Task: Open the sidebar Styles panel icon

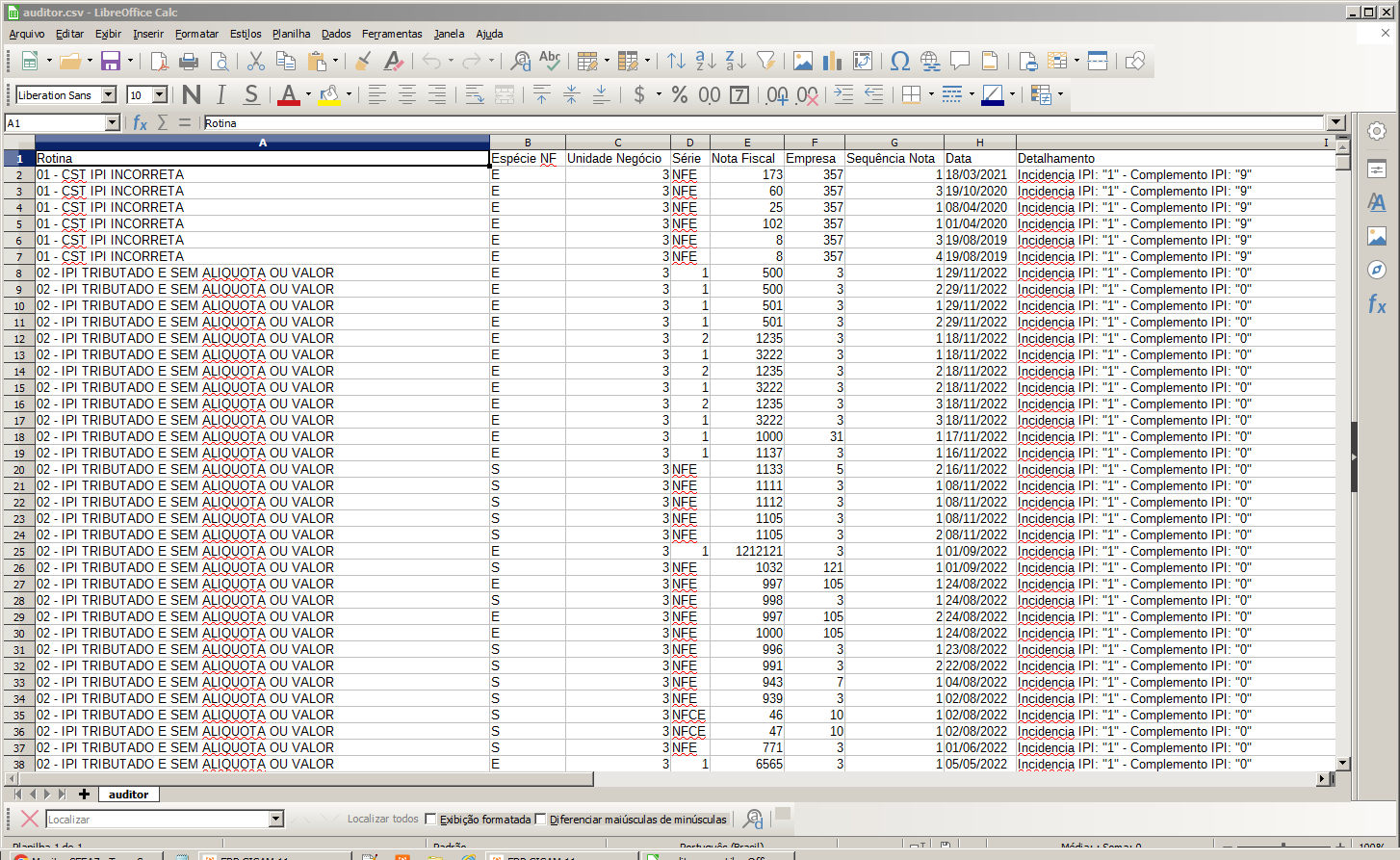Action: click(1377, 202)
